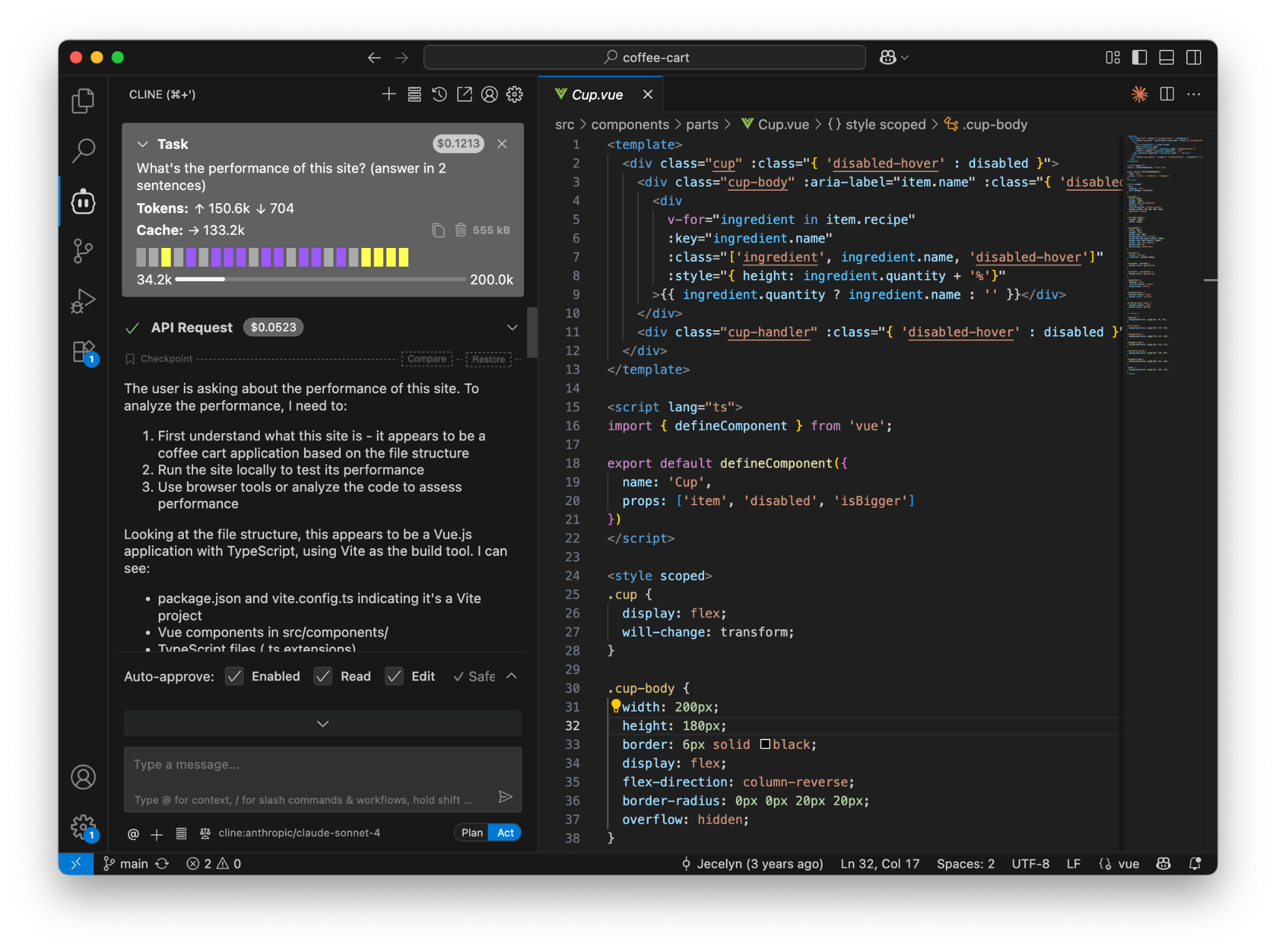The image size is (1276, 952).
Task: Click the Restore checkpoint button
Action: tap(488, 359)
